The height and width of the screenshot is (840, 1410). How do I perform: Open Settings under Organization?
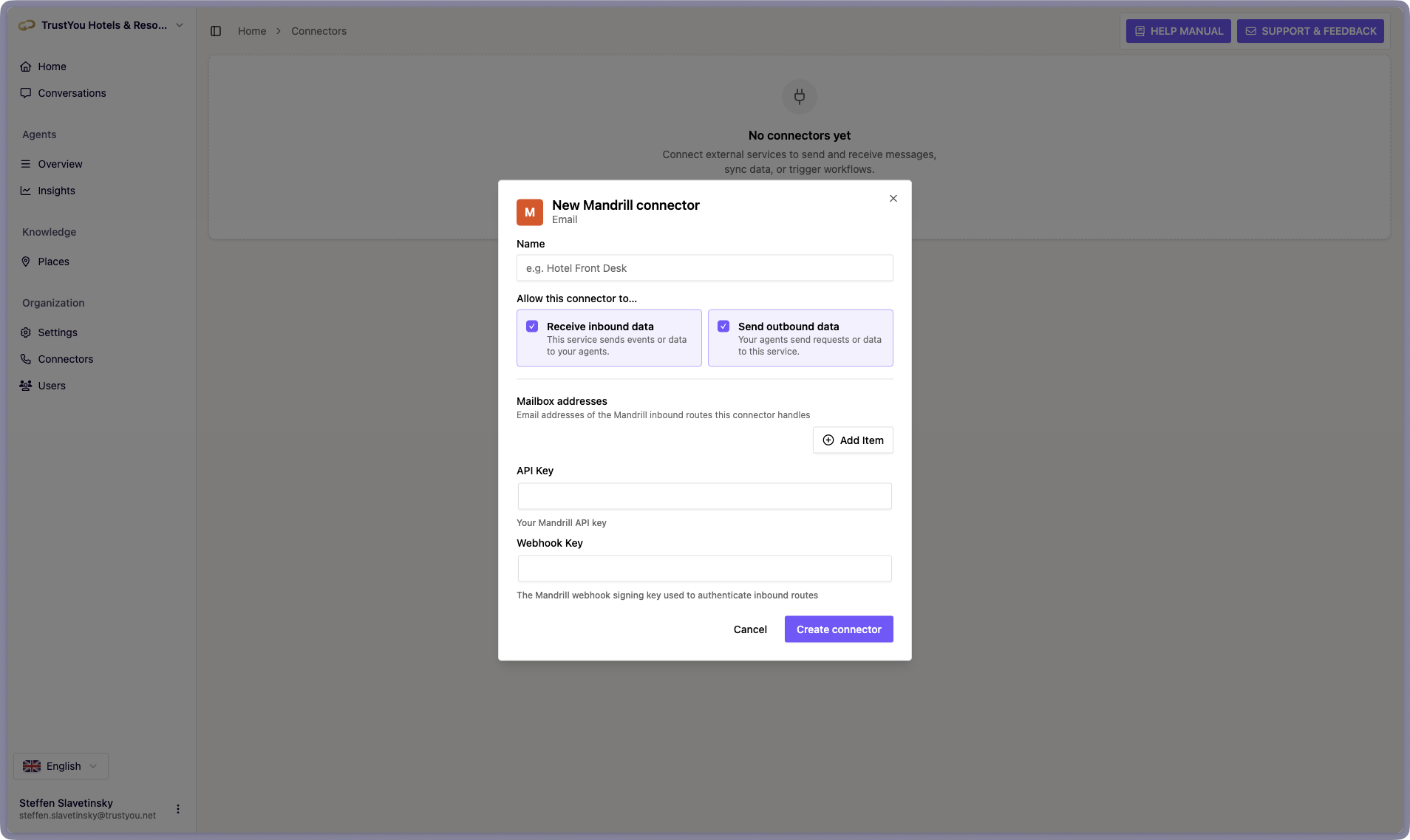click(58, 332)
